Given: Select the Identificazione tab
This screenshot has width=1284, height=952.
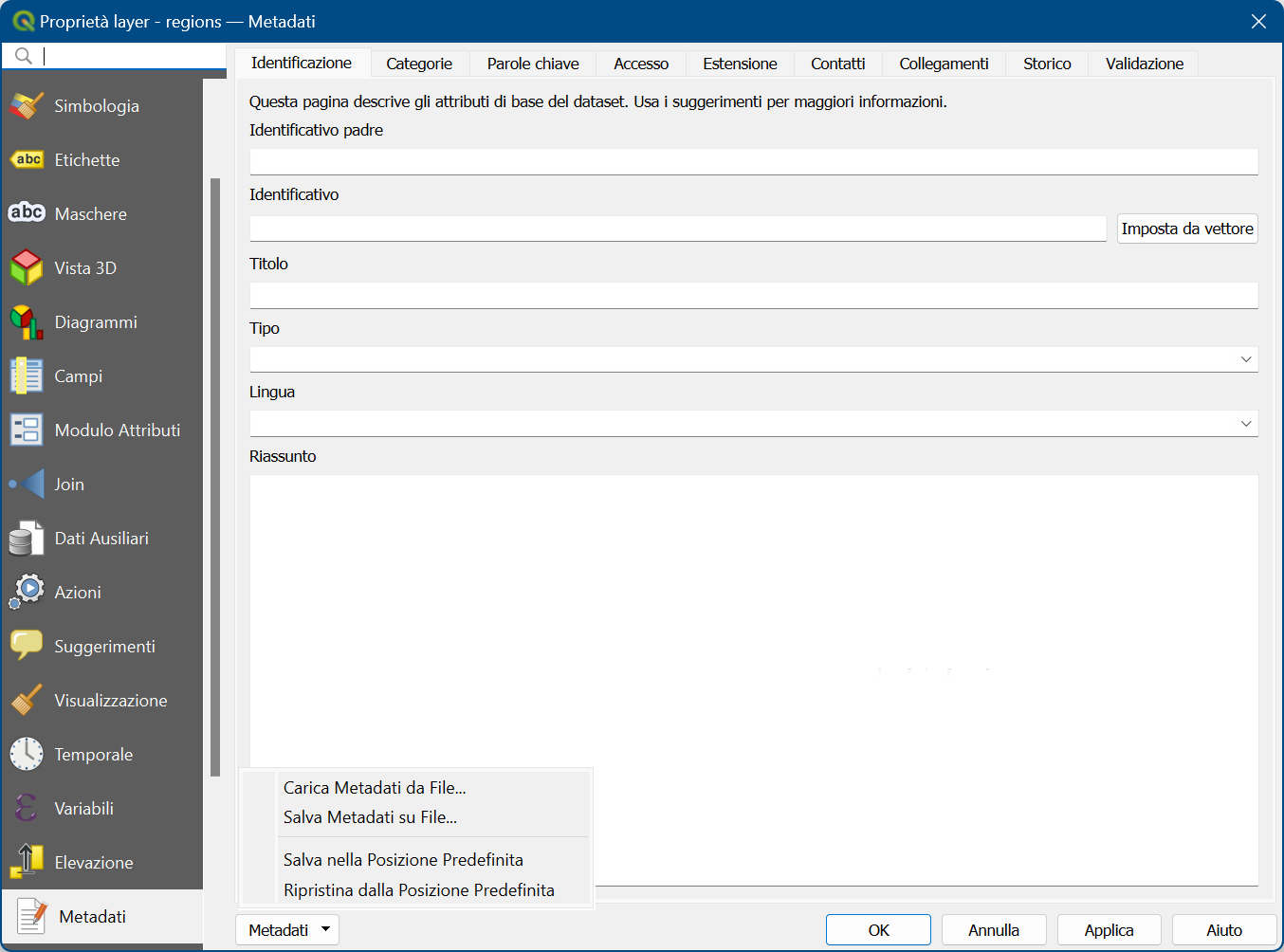Looking at the screenshot, I should click(x=302, y=63).
